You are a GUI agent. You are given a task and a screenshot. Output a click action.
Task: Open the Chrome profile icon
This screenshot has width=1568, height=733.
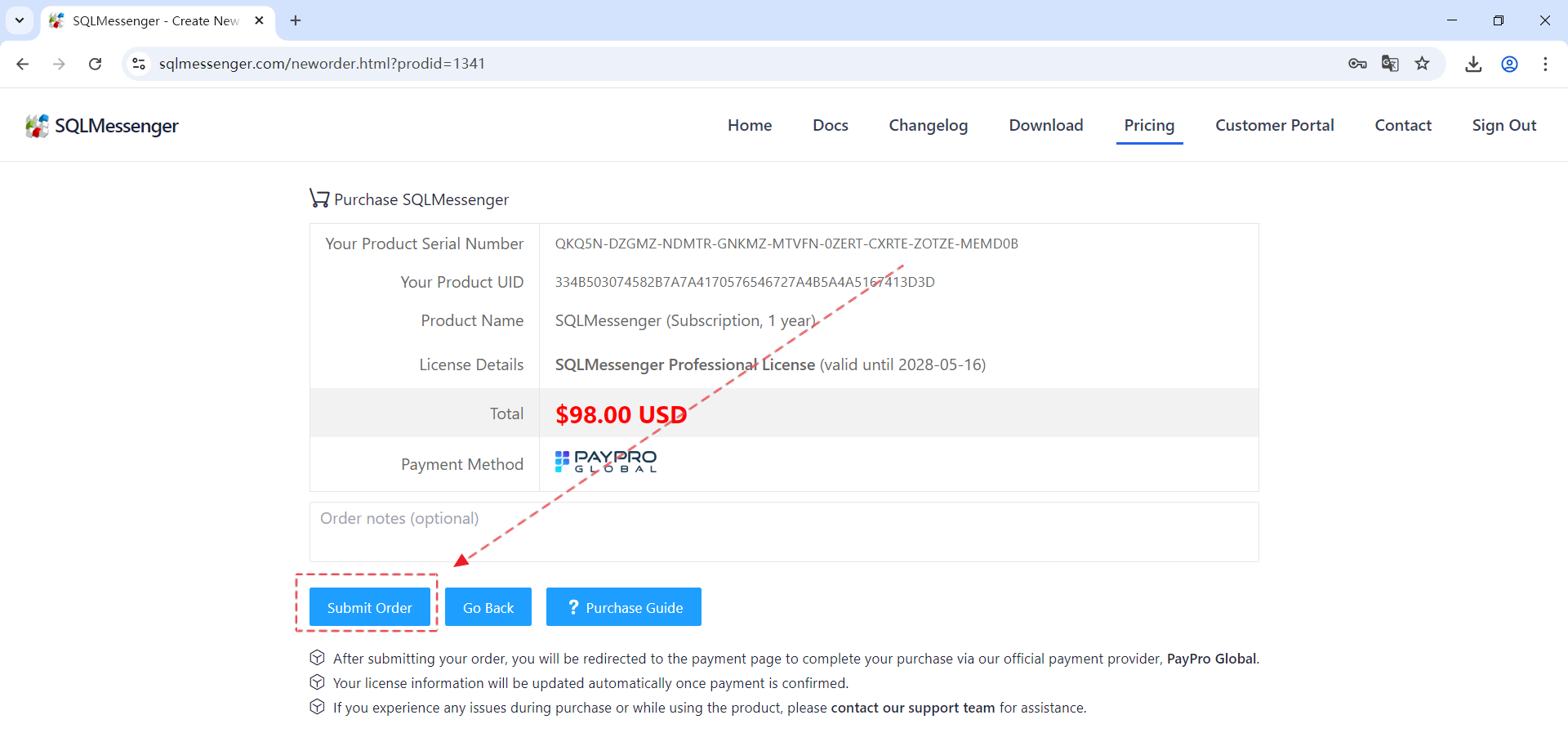(1509, 64)
